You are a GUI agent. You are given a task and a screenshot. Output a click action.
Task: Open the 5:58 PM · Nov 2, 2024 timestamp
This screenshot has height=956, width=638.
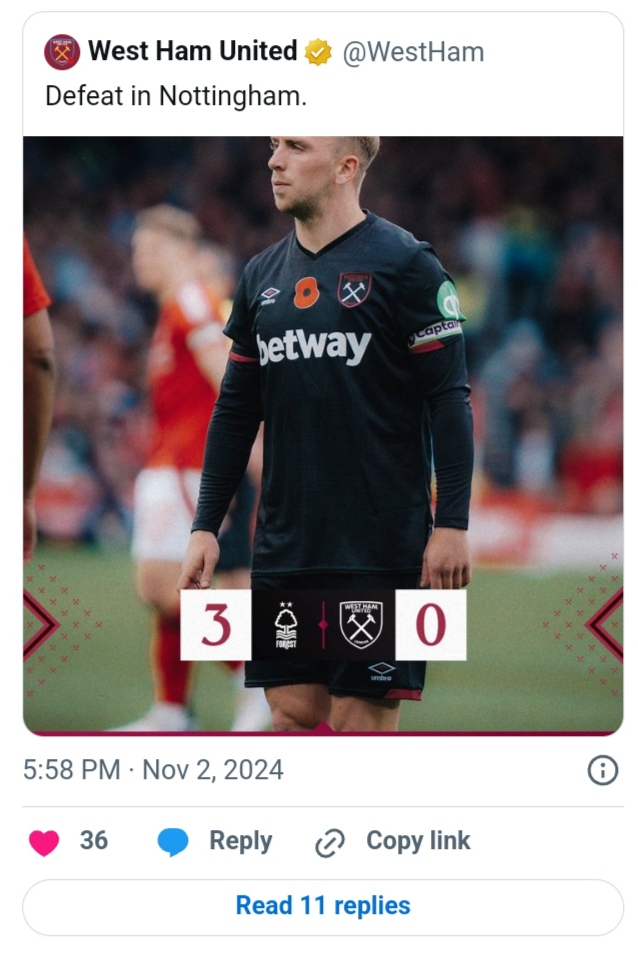153,770
